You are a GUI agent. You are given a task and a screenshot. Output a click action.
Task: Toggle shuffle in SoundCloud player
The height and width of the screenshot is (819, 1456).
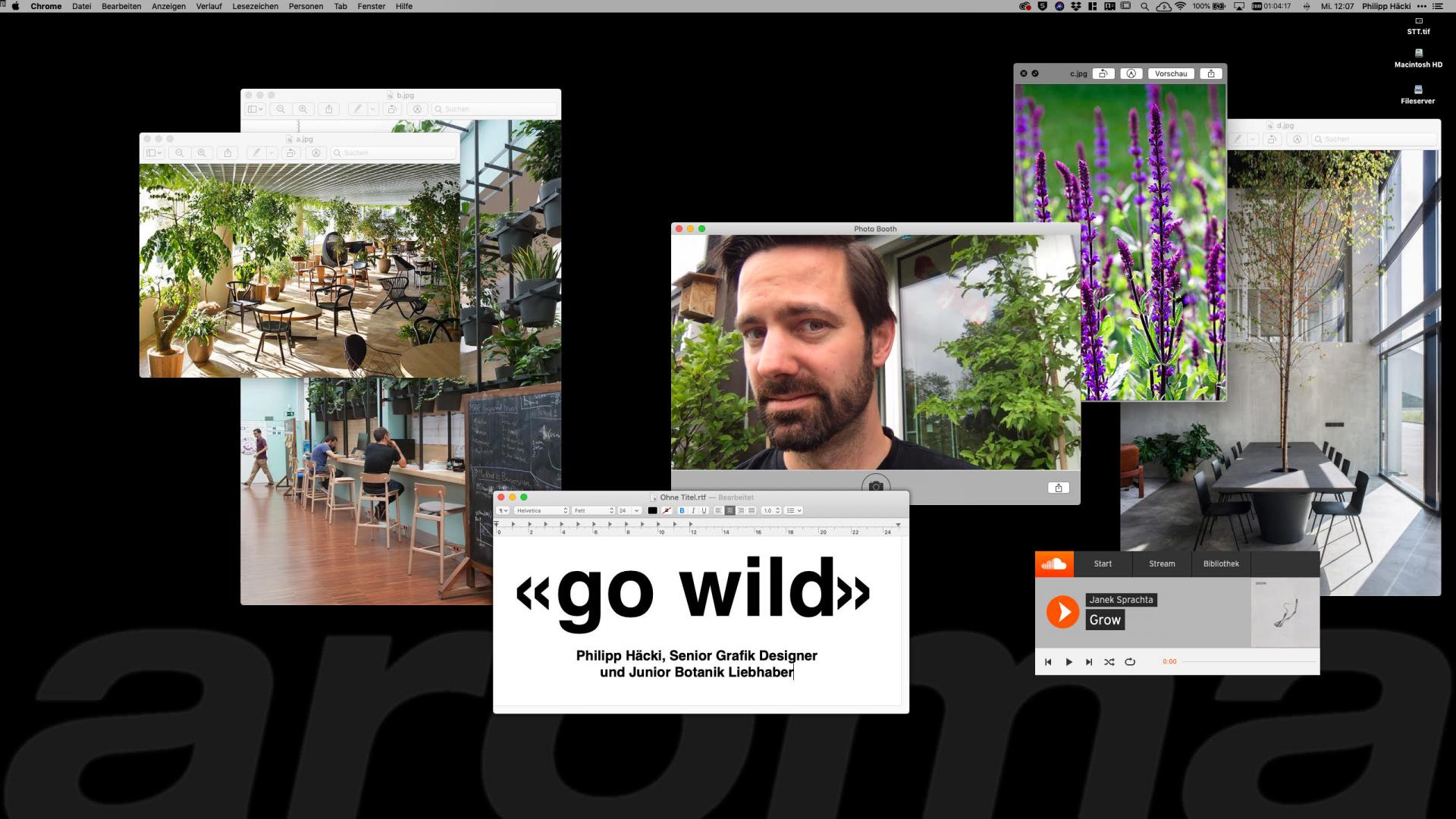point(1109,662)
